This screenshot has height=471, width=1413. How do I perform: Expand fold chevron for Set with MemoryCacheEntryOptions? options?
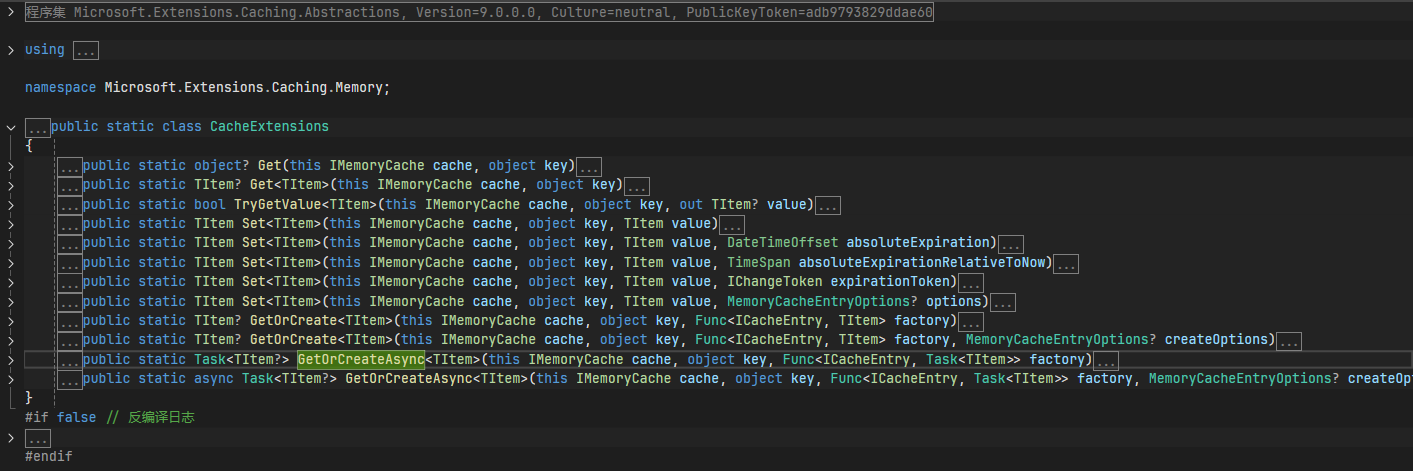click(x=10, y=302)
